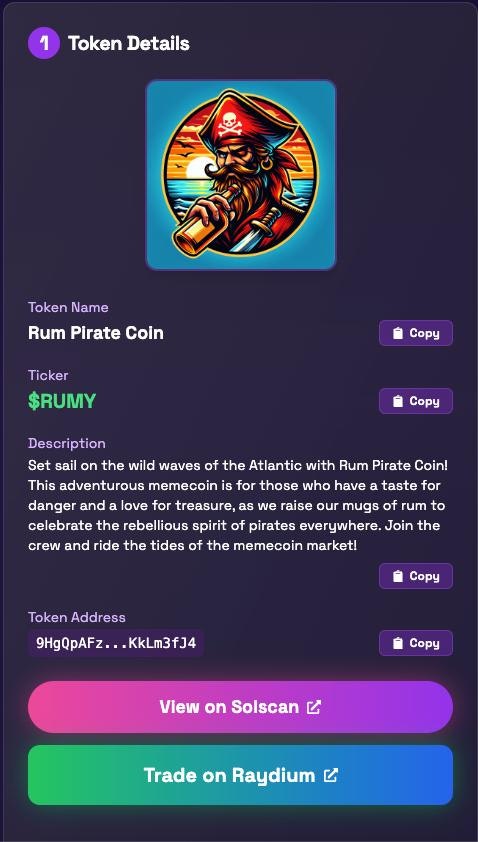Click the purple step number 1 badge
Screen dimensions: 478x842
(44, 43)
